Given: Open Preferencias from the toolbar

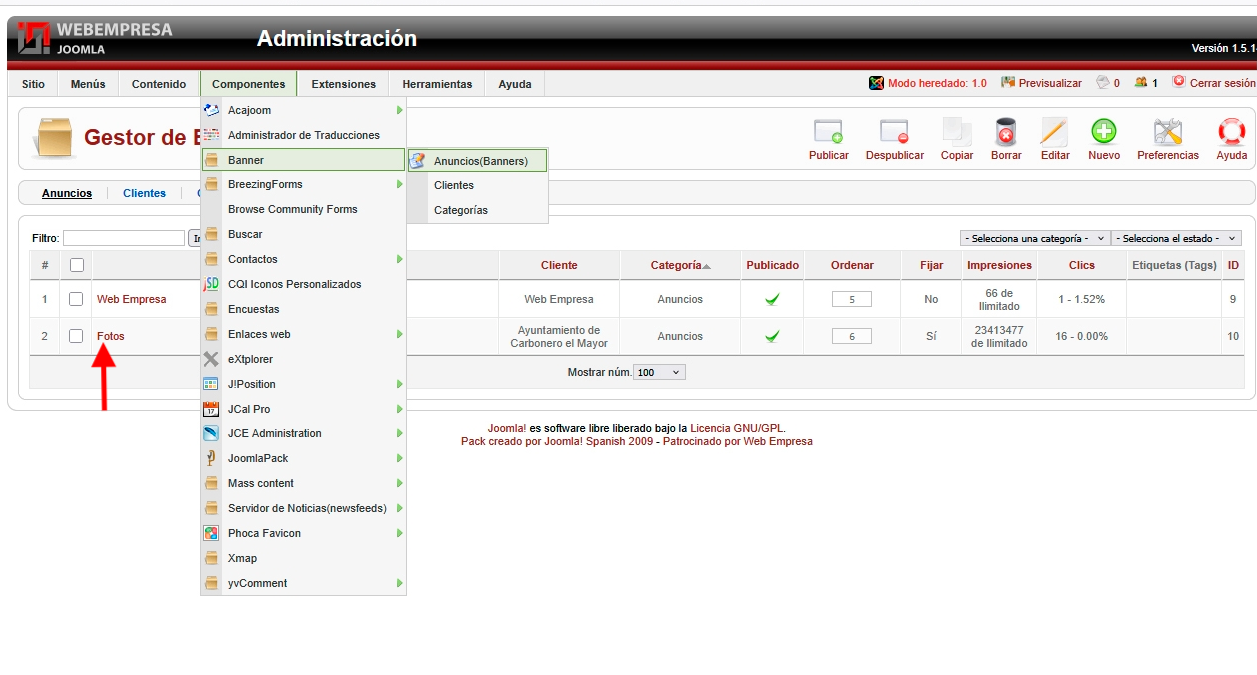Looking at the screenshot, I should click(1167, 133).
